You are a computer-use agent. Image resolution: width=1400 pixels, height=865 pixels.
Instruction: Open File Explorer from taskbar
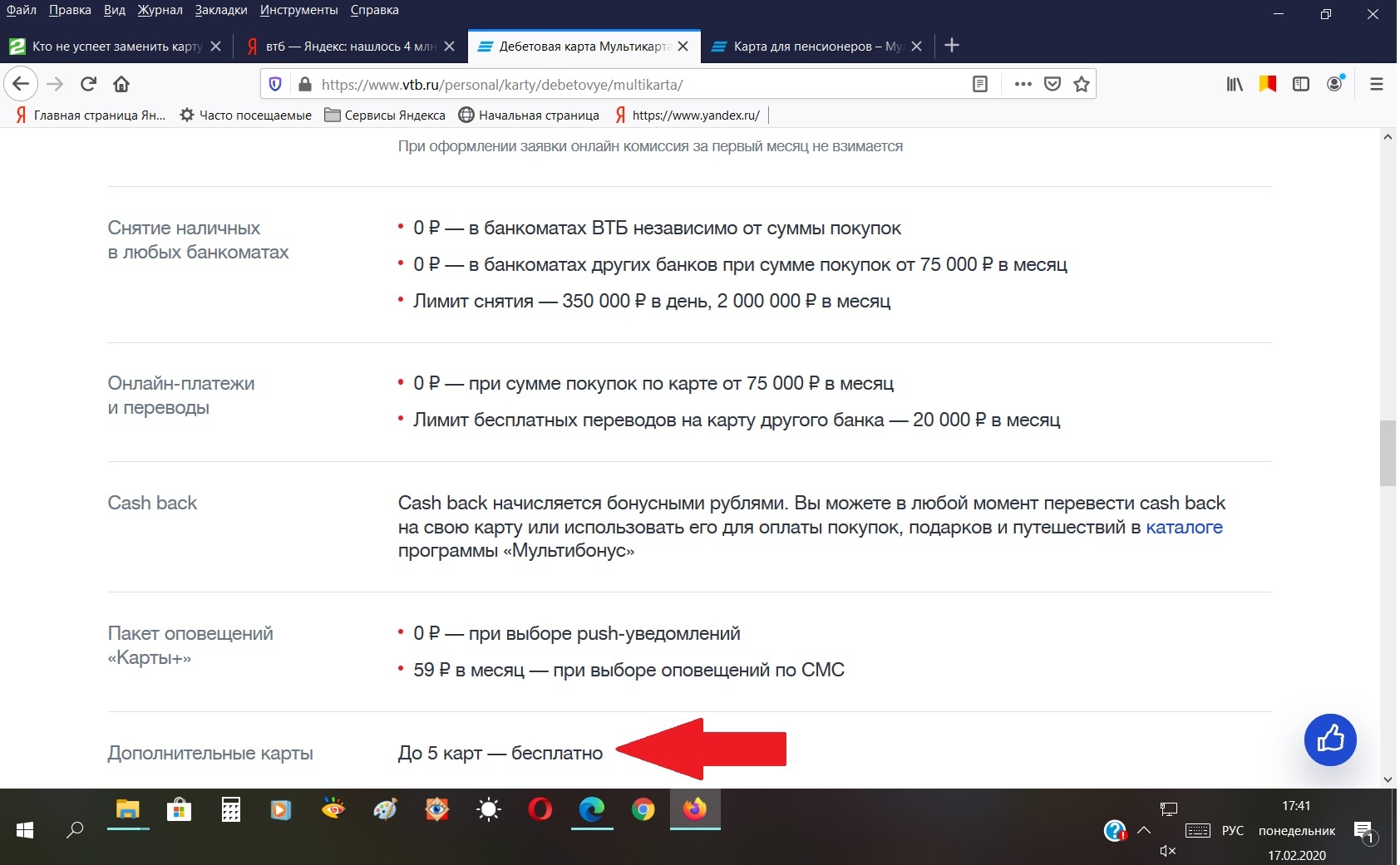tap(128, 809)
